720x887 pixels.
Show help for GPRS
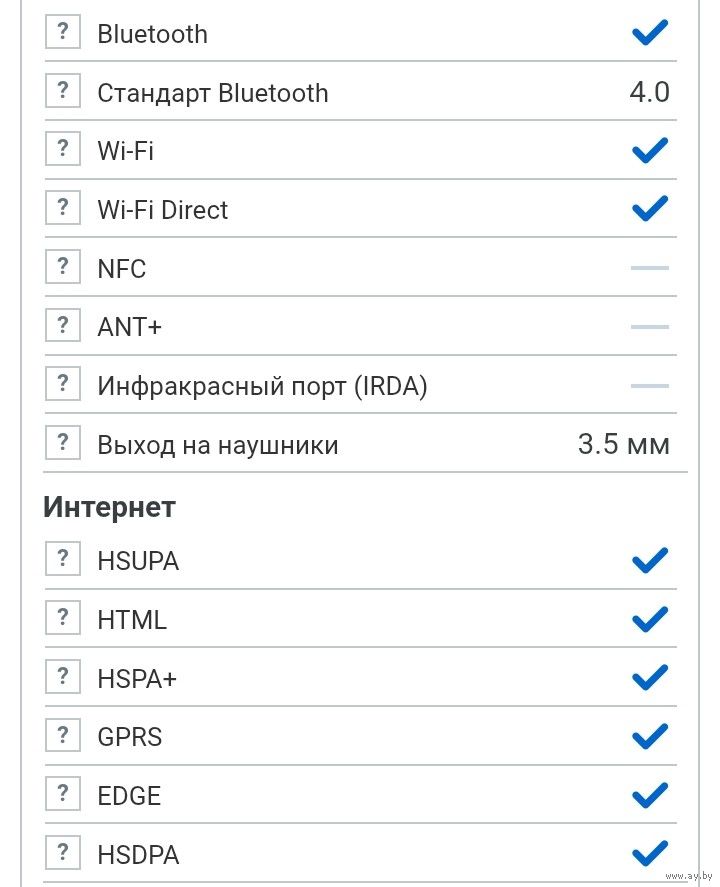[62, 735]
